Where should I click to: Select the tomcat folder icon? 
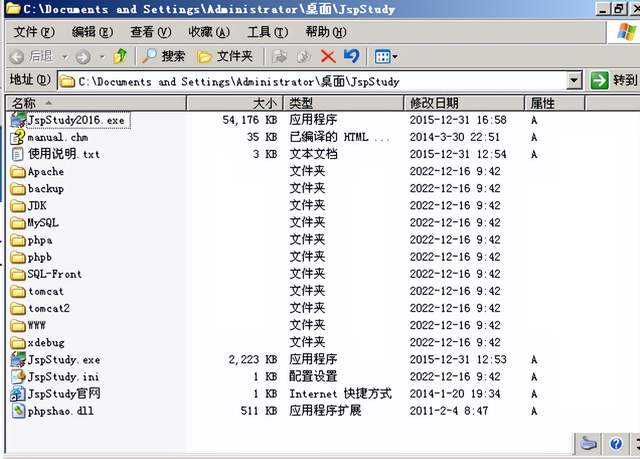pos(18,292)
